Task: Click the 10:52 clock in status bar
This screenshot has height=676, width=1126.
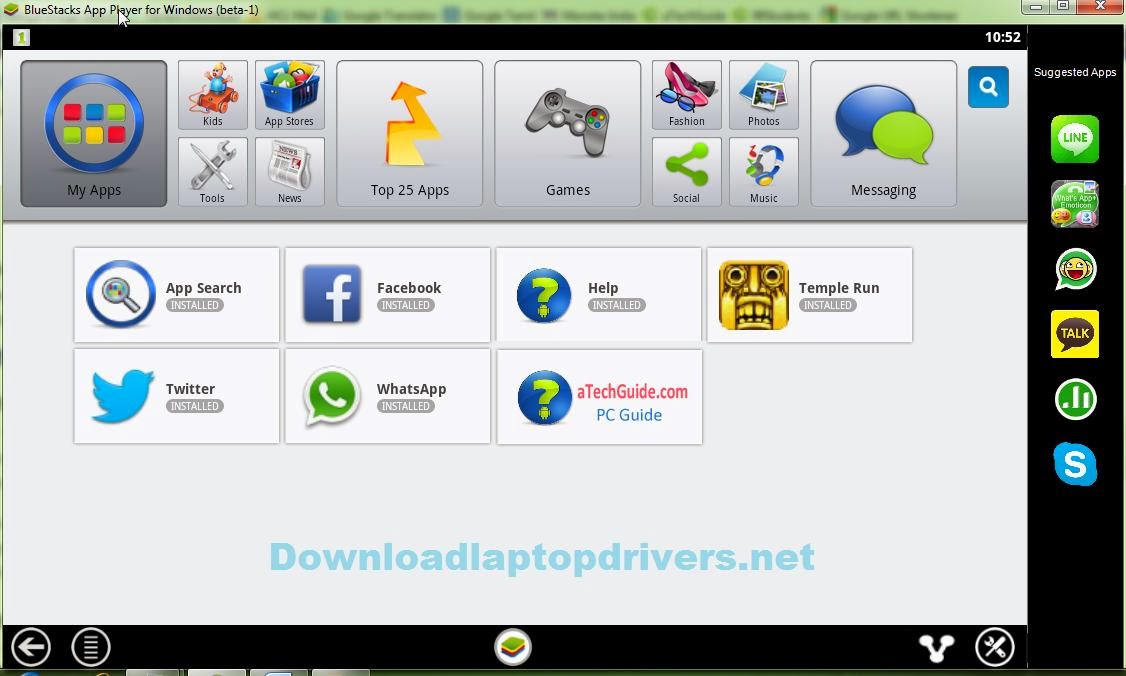Action: tap(1002, 37)
